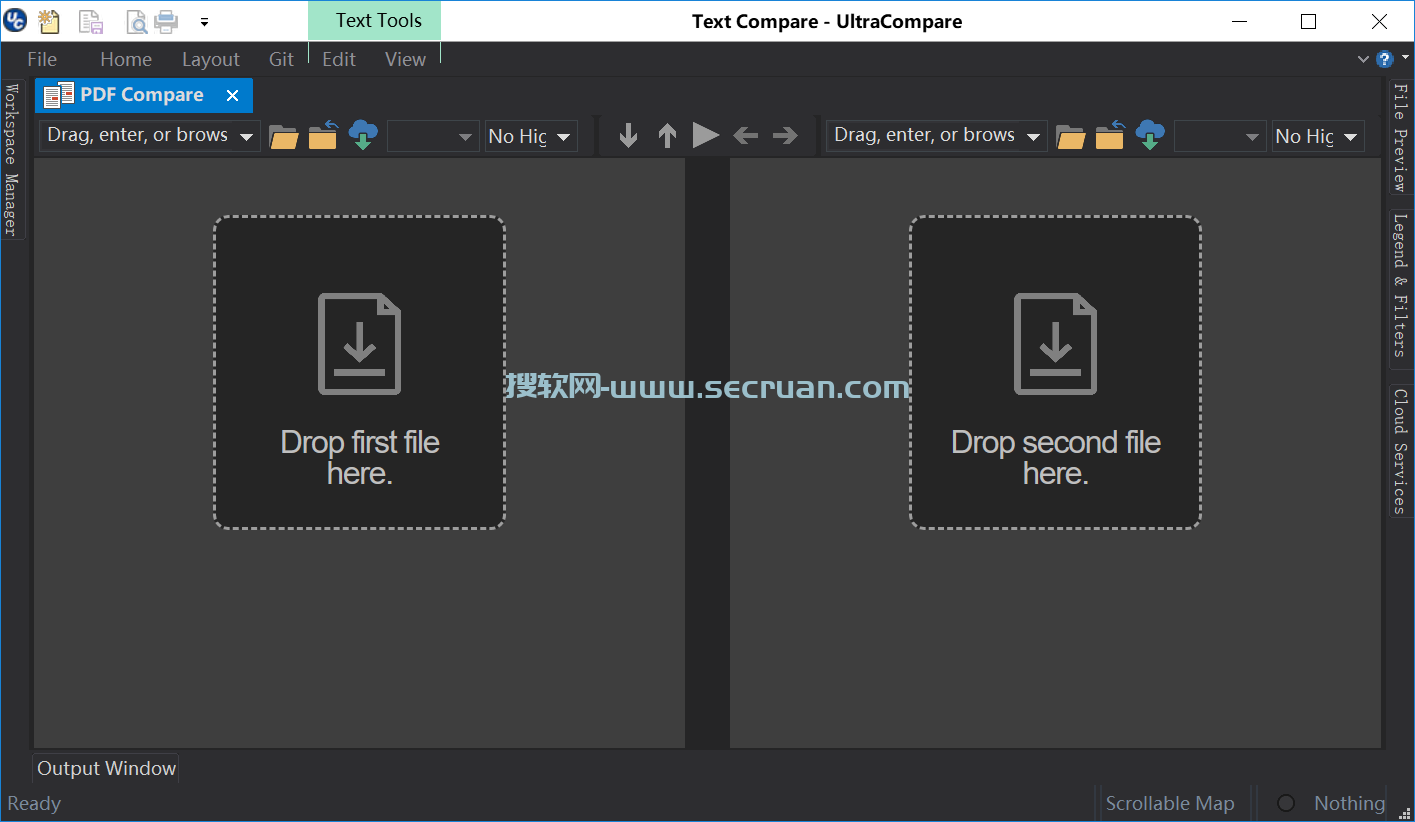The width and height of the screenshot is (1415, 822).
Task: Click the UltraCompare application logo icon
Action: (15, 20)
